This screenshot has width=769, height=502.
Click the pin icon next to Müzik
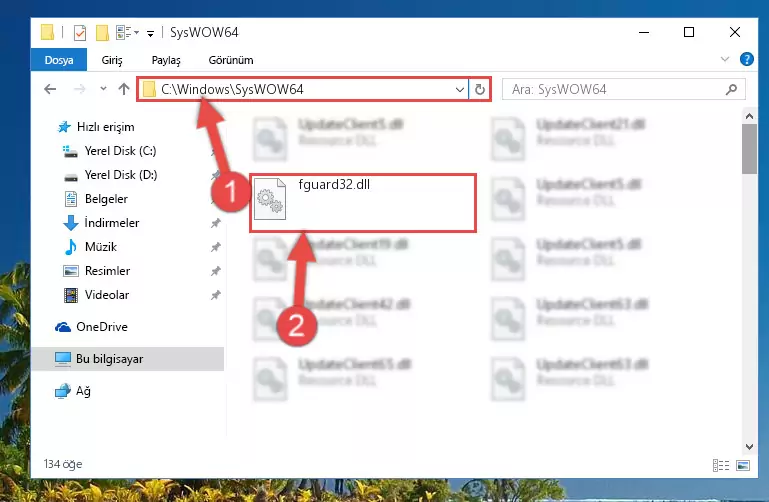click(x=216, y=247)
